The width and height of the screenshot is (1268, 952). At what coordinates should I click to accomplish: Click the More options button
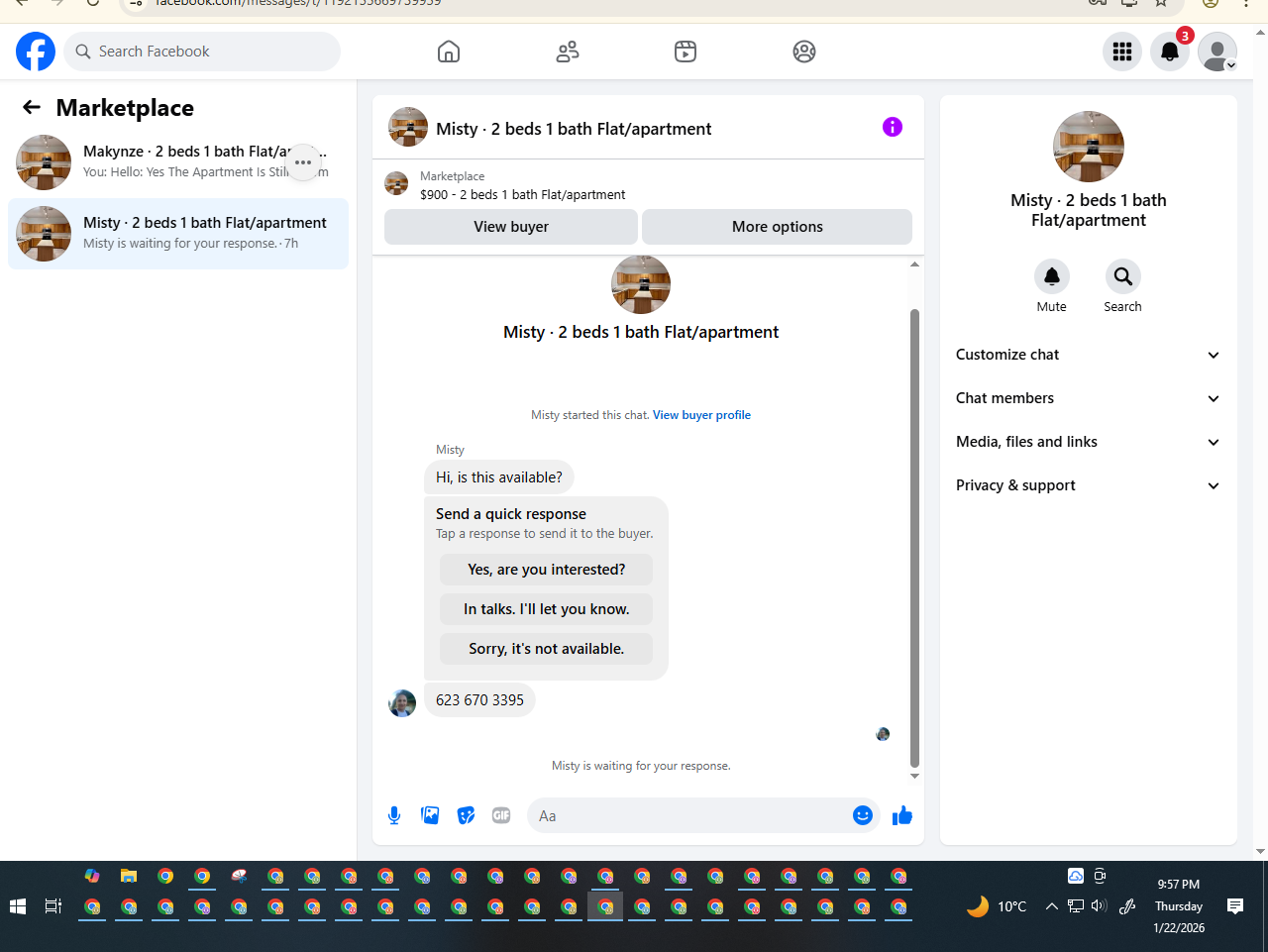[x=778, y=227]
